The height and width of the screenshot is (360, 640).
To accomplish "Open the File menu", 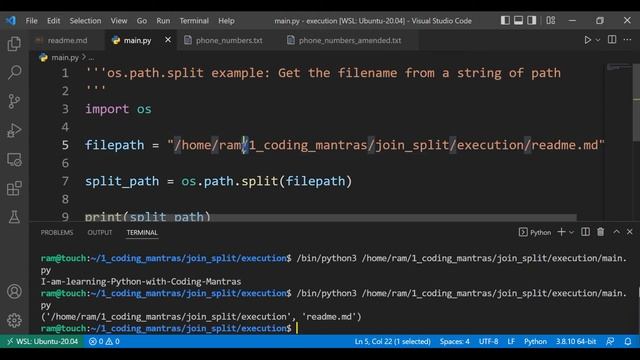I will (31, 21).
